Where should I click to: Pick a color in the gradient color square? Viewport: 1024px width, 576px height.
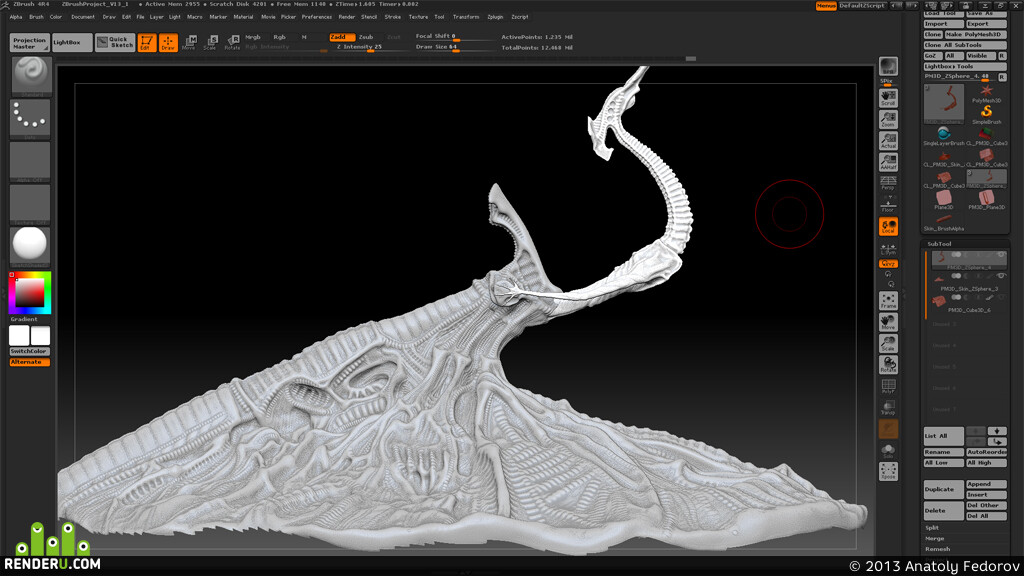29,293
